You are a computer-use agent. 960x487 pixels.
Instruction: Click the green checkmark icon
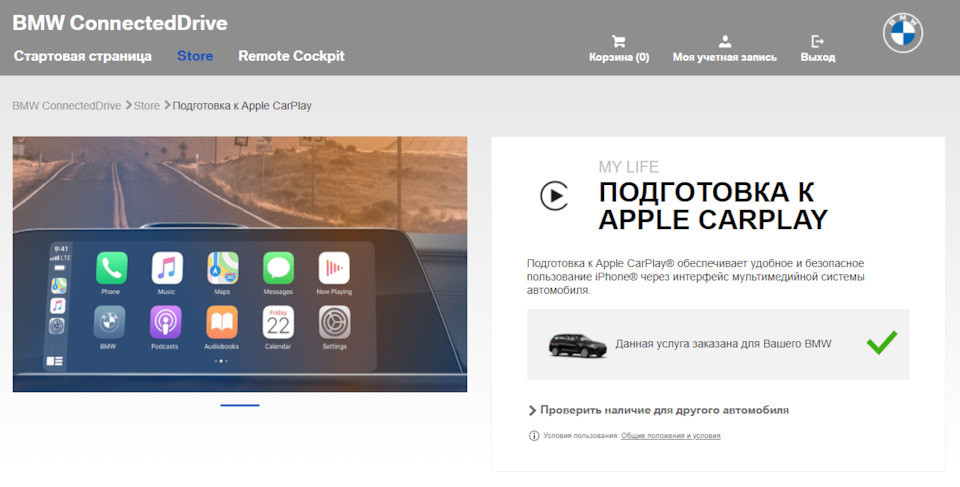[882, 342]
